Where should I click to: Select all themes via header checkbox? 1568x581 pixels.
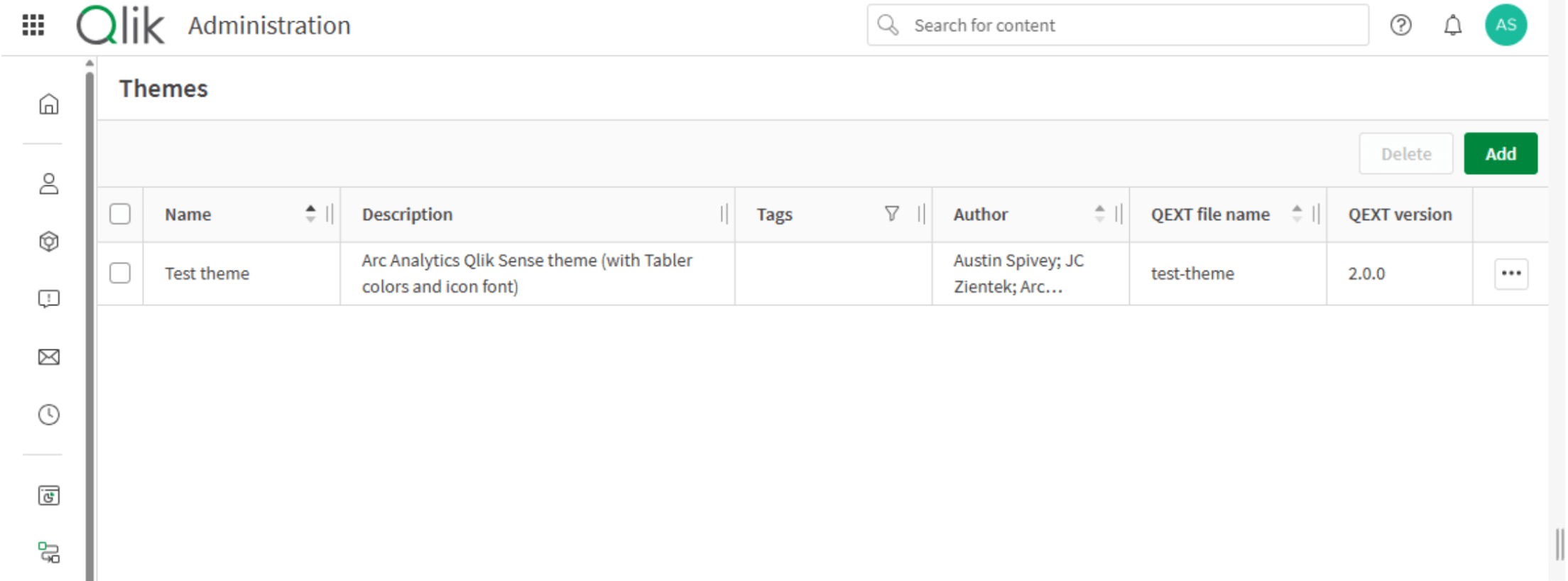click(x=120, y=214)
